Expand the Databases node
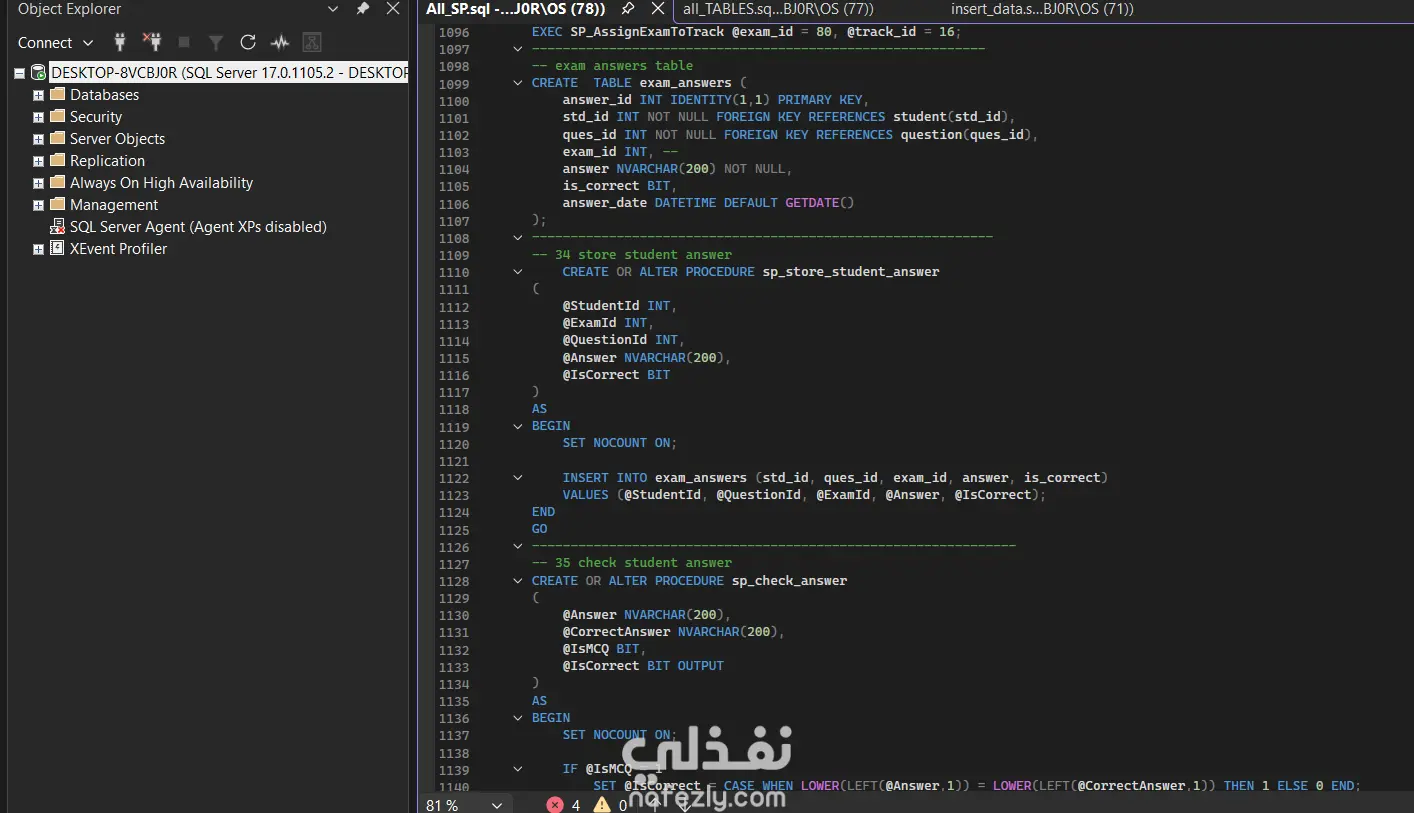The height and width of the screenshot is (813, 1414). coord(38,95)
